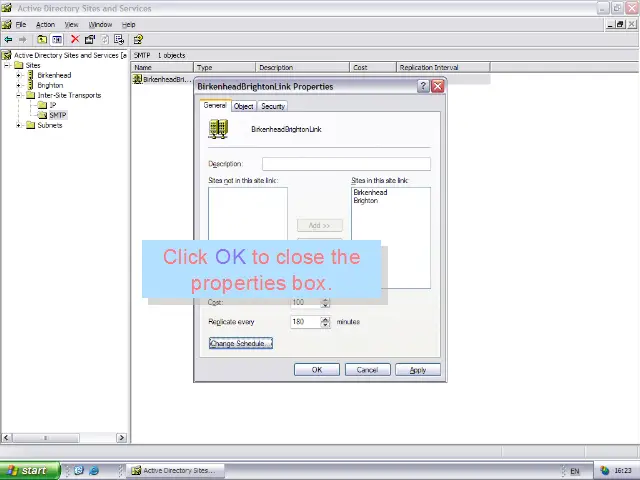Click the tree pane's scroll left arrow
The width and height of the screenshot is (640, 480).
point(6,438)
